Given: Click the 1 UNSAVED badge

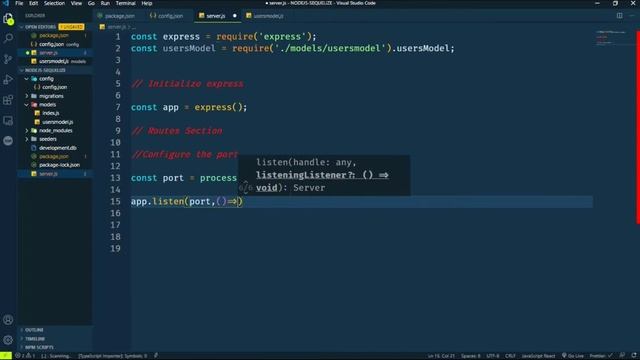Looking at the screenshot, I should [x=71, y=27].
